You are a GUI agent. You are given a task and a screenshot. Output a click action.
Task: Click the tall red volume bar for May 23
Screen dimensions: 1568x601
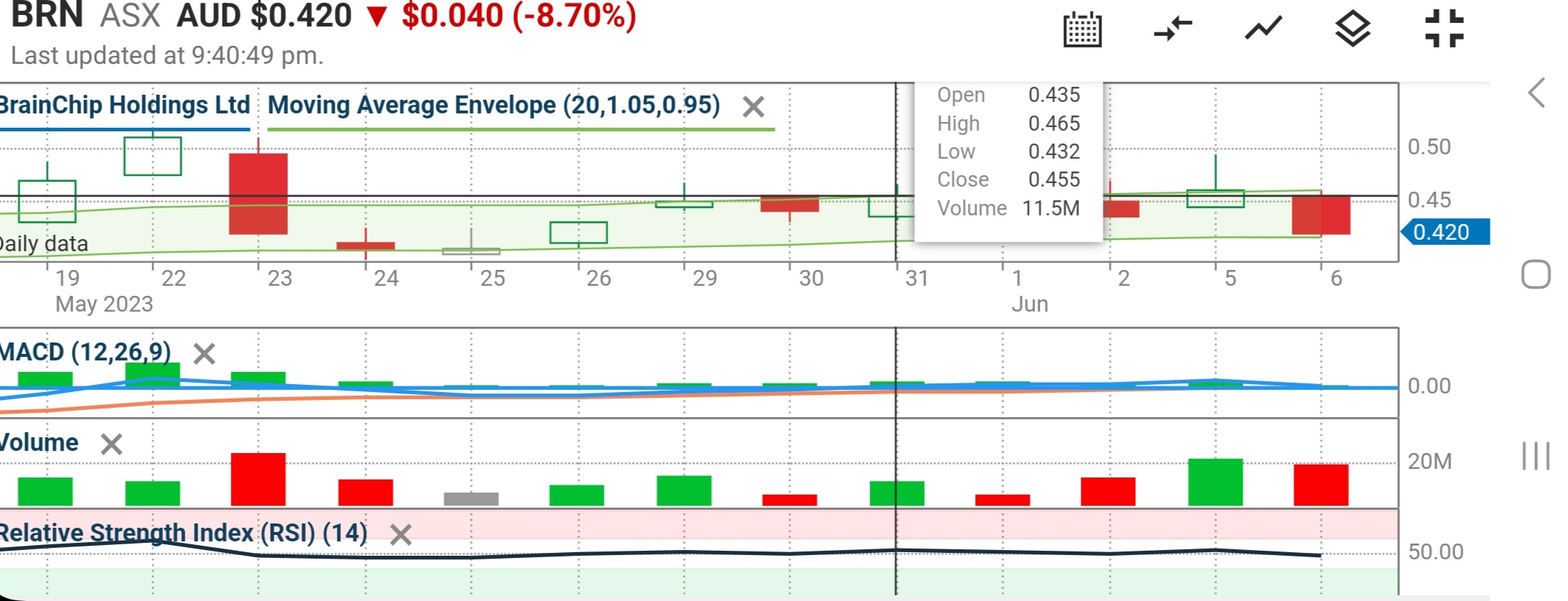tap(258, 479)
